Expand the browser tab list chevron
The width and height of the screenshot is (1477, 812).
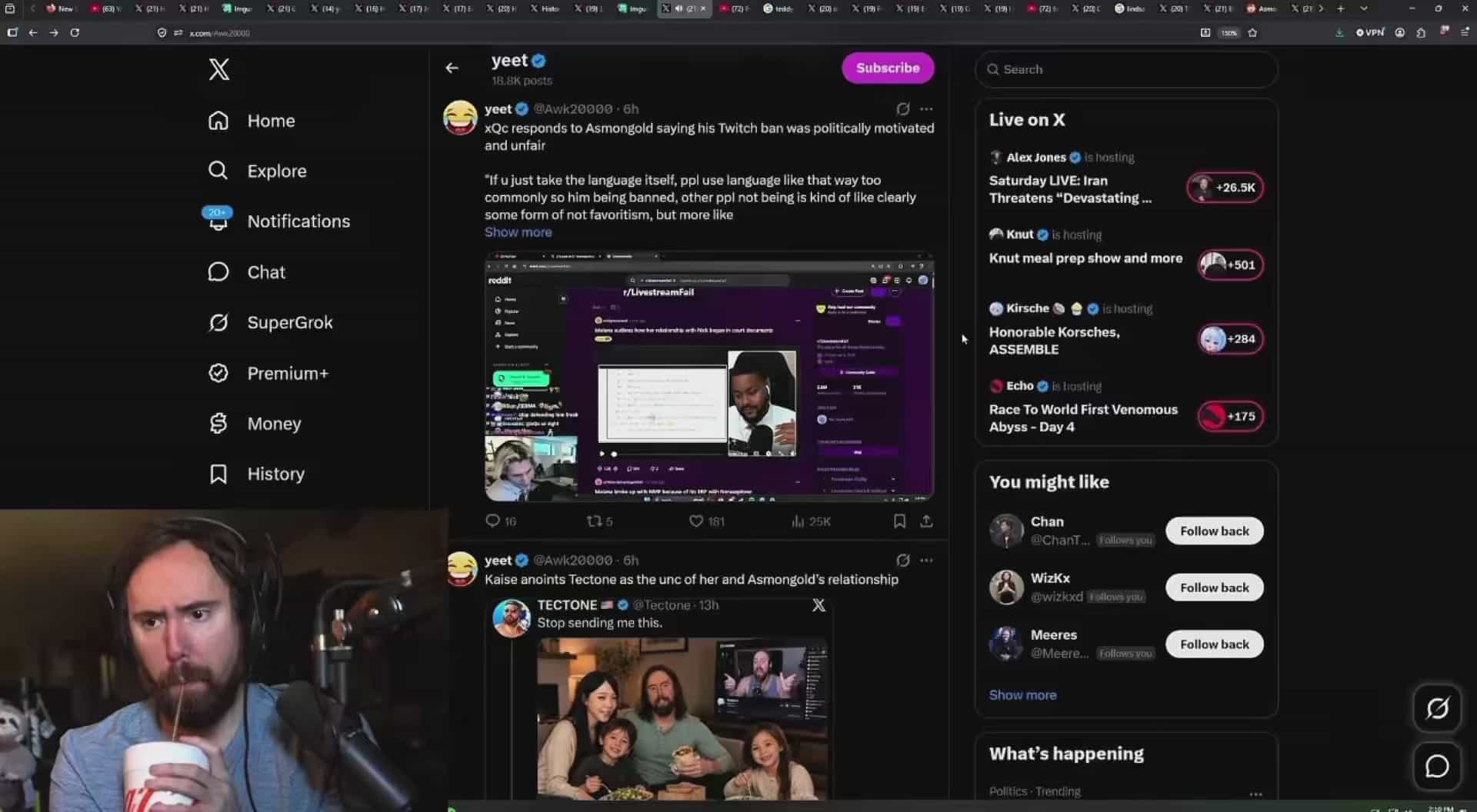pos(1364,8)
